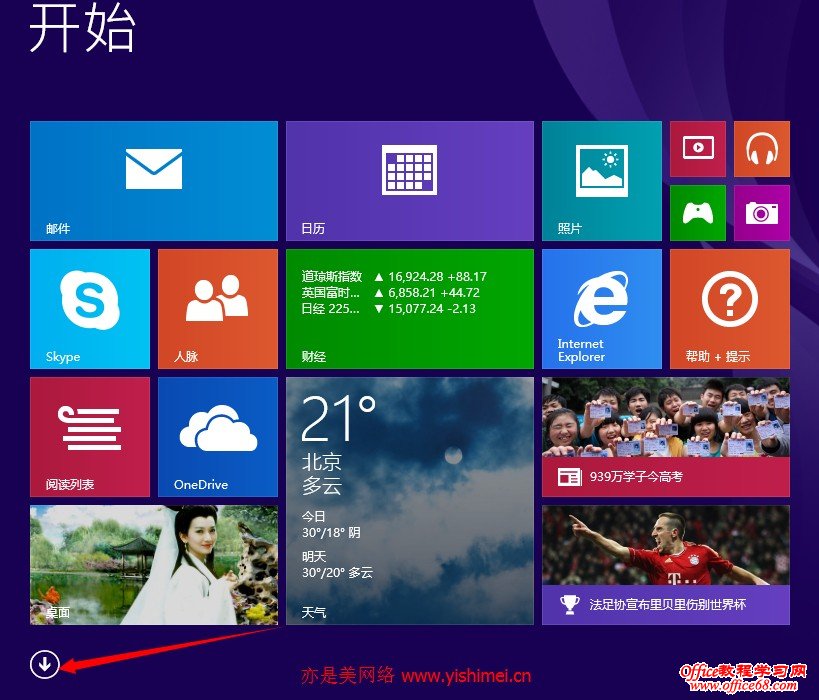Check Beijing weather in the 天气 tile
The image size is (819, 700).
(x=408, y=500)
